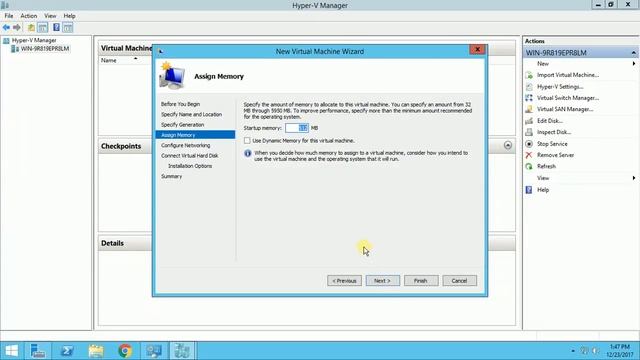This screenshot has width=640, height=360.
Task: Open File Explorer from the taskbar
Action: [96, 351]
